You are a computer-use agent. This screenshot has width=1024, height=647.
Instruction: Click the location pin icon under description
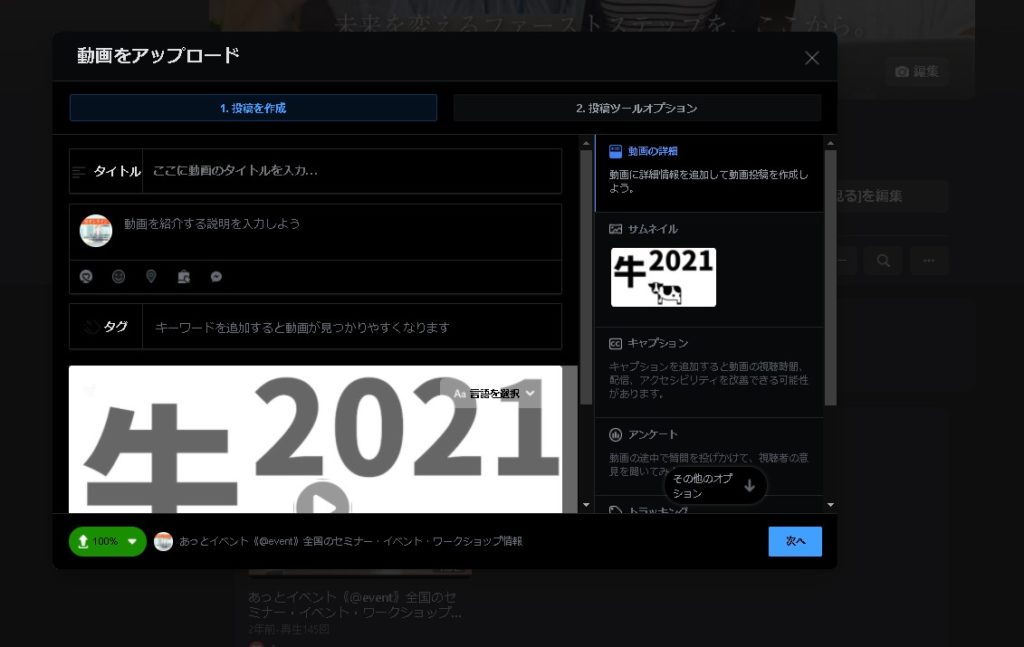(151, 277)
